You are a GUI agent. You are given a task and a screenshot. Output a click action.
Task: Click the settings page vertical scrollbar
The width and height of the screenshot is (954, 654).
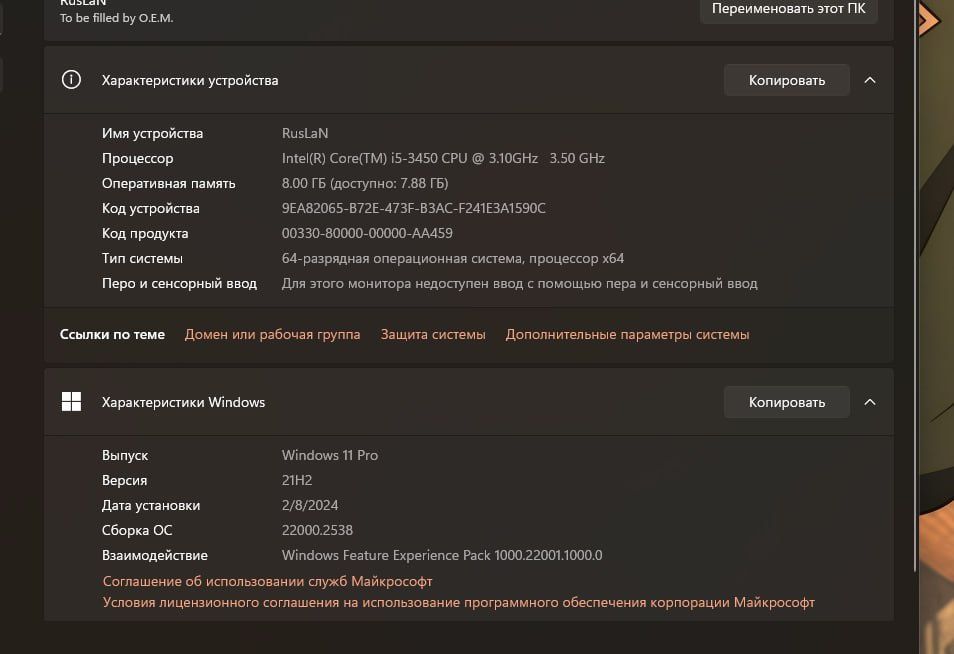(915, 286)
